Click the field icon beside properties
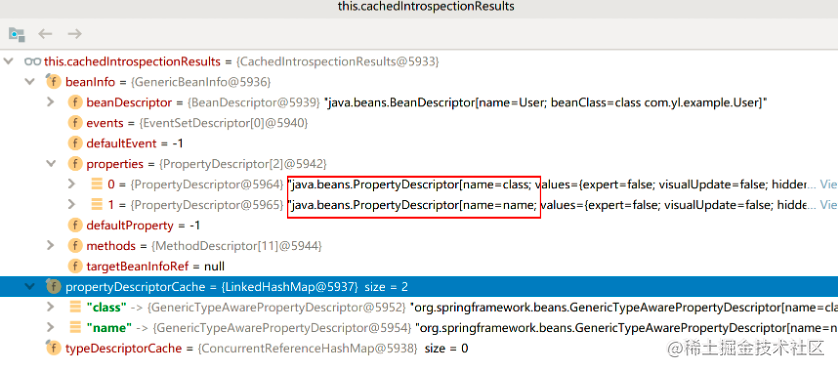The image size is (838, 371). click(x=75, y=164)
